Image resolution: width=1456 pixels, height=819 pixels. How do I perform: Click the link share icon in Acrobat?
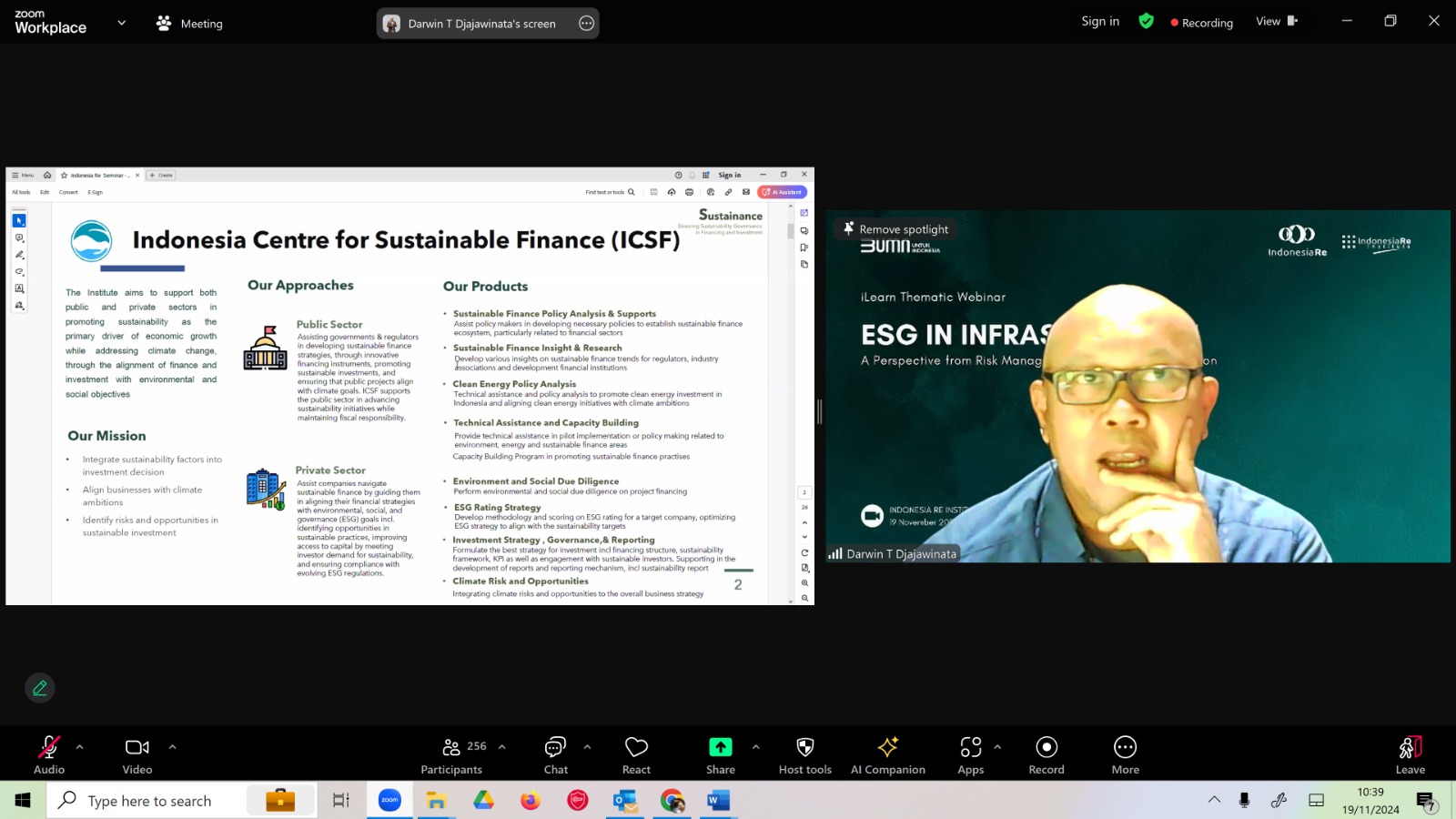tap(728, 192)
